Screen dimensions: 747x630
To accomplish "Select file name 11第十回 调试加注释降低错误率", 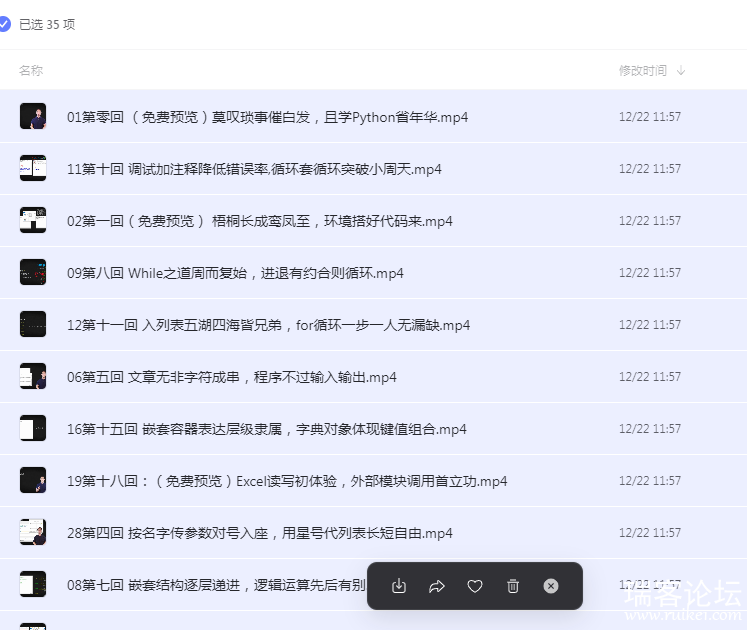I will click(254, 169).
